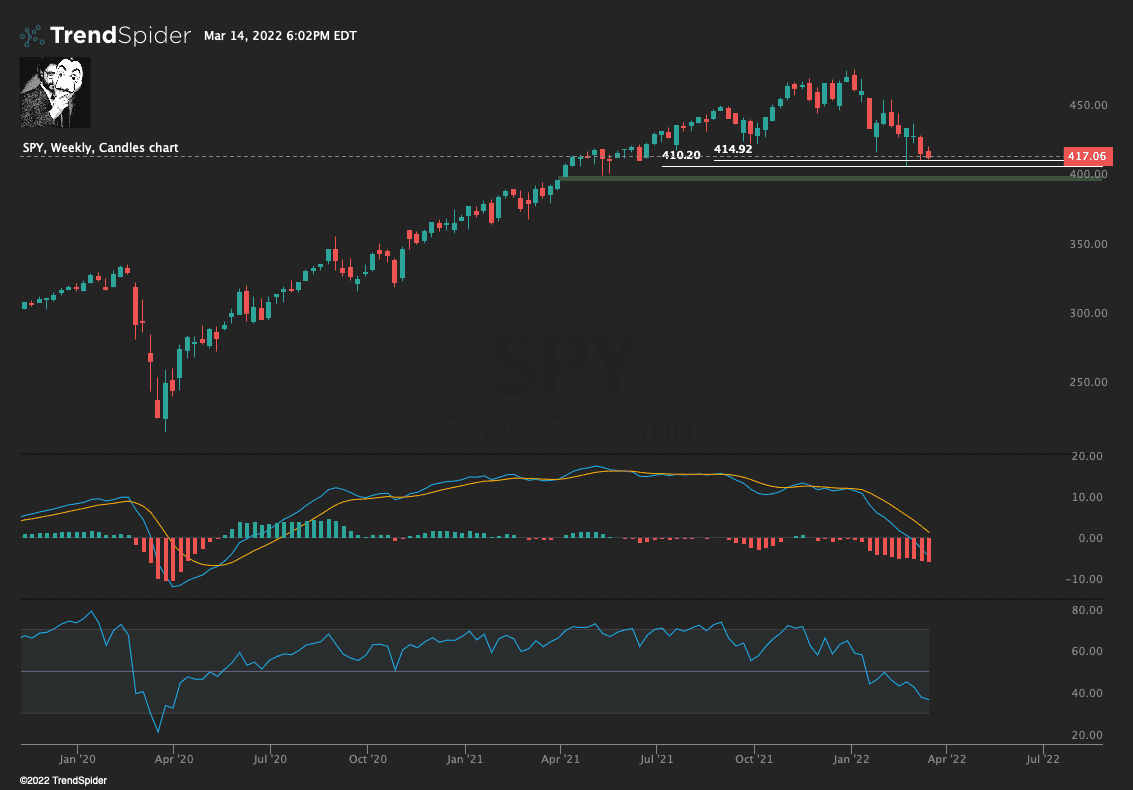Click the Jul '22 date axis label
This screenshot has height=790, width=1133.
[1044, 759]
